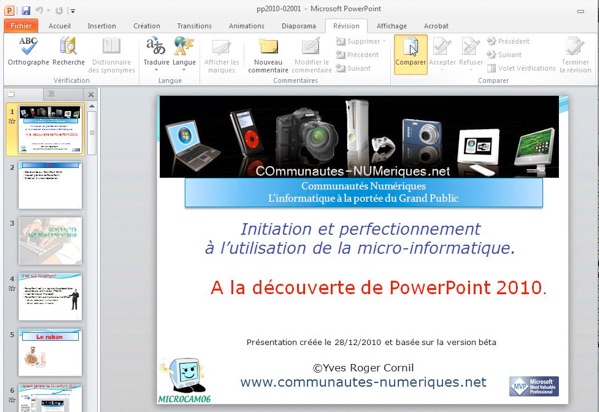Switch to the Outline pane tab
This screenshot has height=412, width=599.
tap(50, 94)
